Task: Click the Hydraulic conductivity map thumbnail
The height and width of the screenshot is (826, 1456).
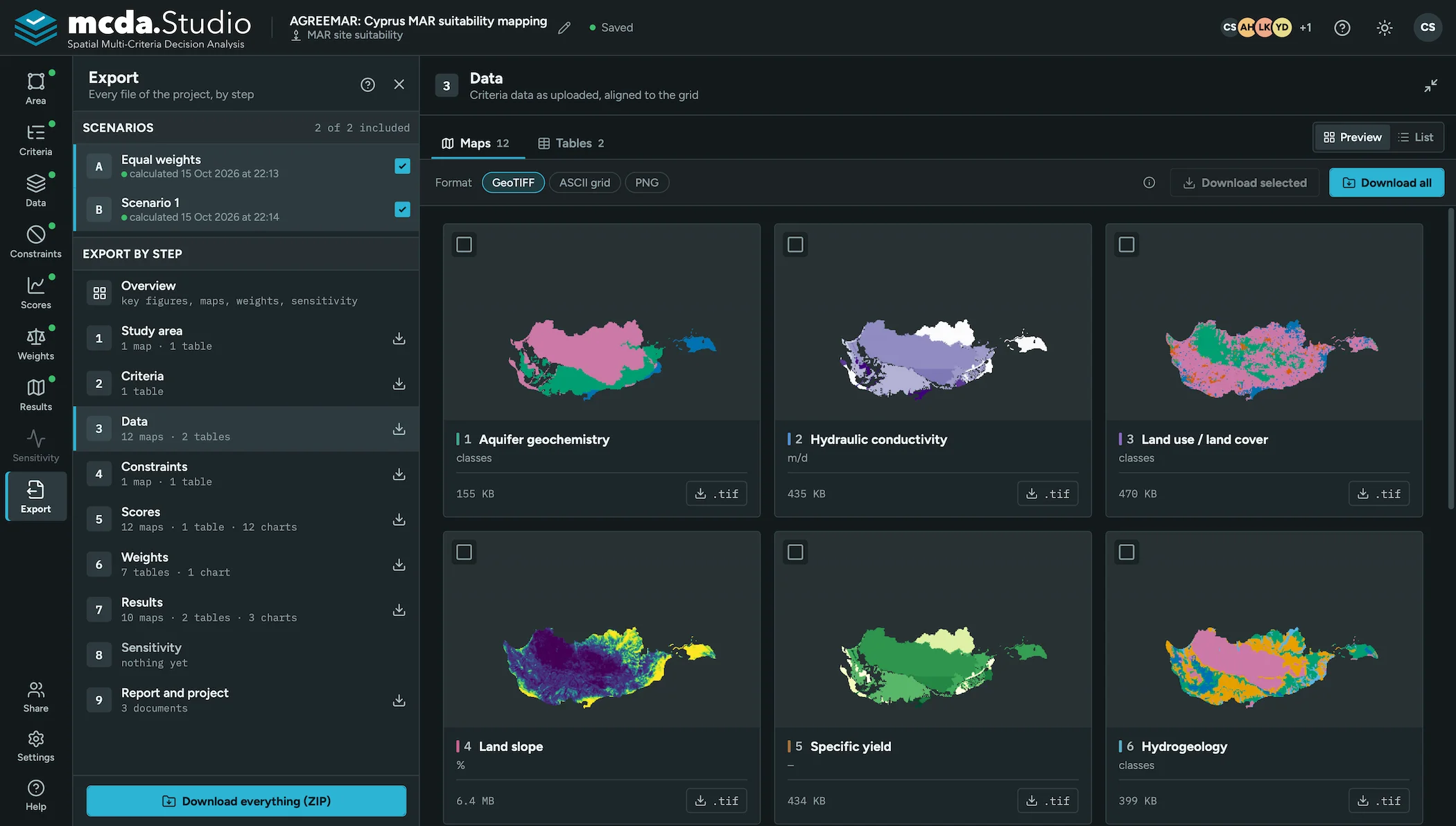Action: [933, 322]
